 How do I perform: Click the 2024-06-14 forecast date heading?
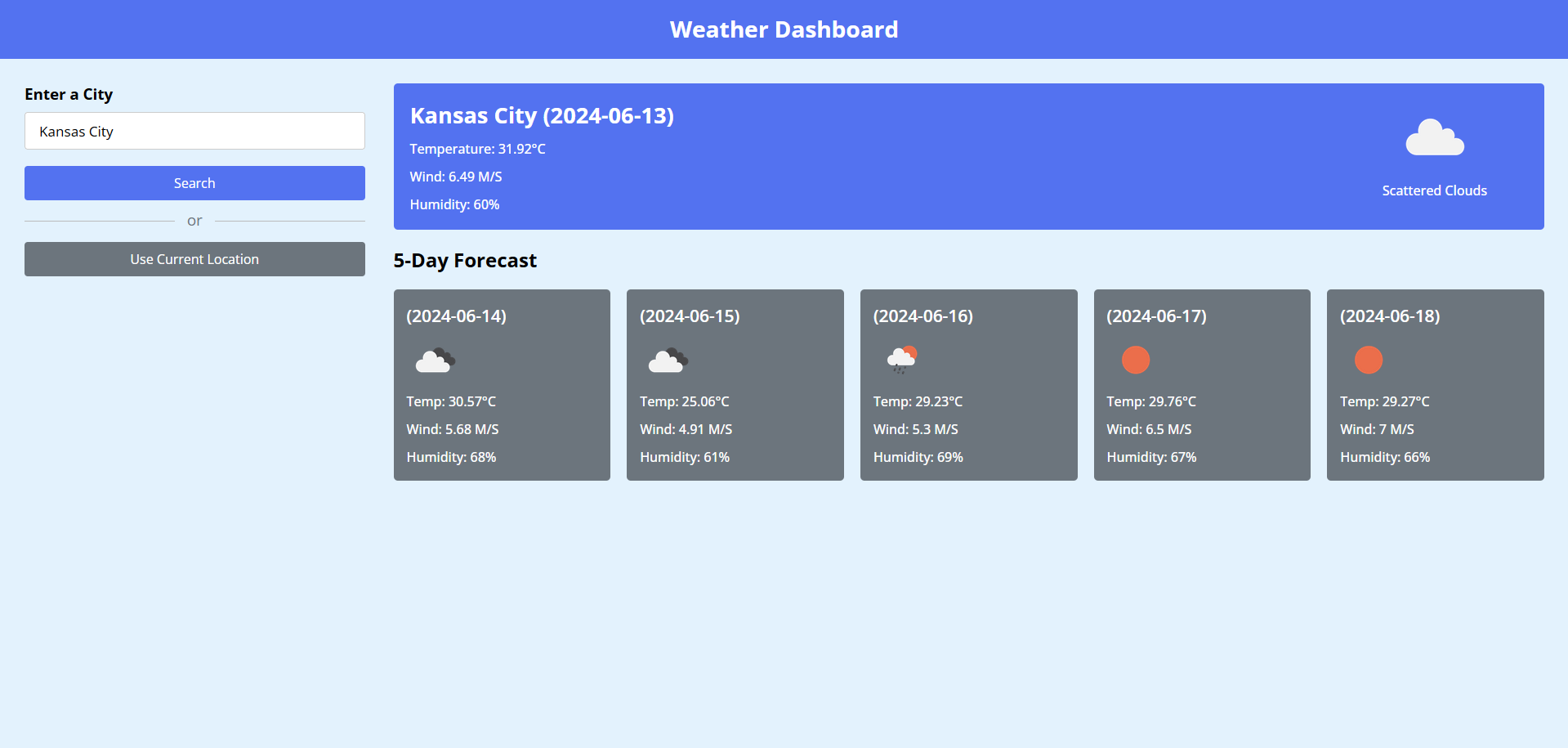pos(456,316)
